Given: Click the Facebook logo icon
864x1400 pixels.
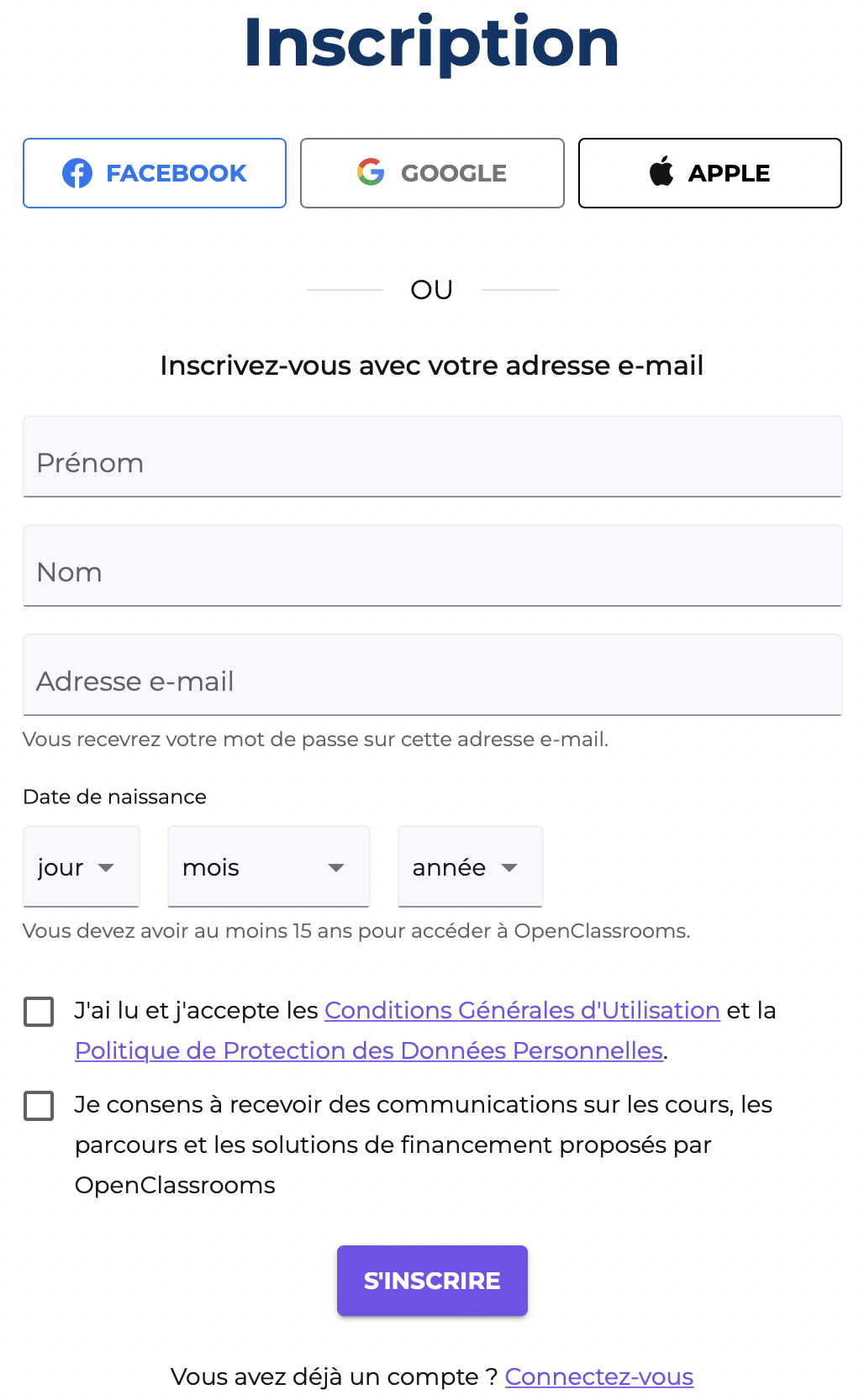Looking at the screenshot, I should 77,173.
